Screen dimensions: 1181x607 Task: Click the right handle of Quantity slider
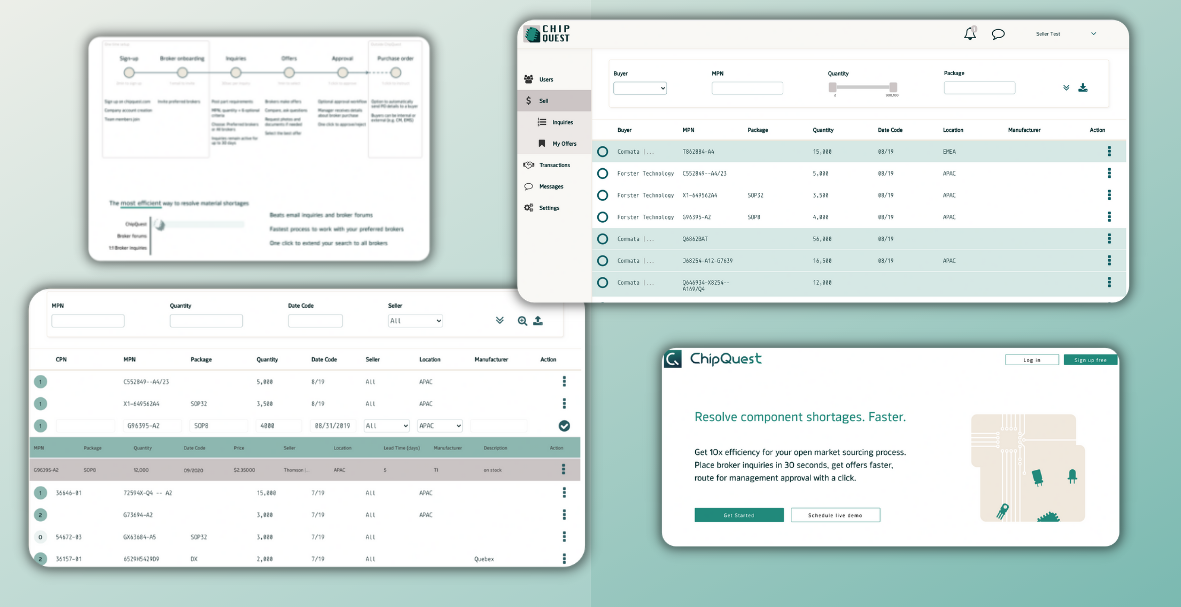coord(893,87)
